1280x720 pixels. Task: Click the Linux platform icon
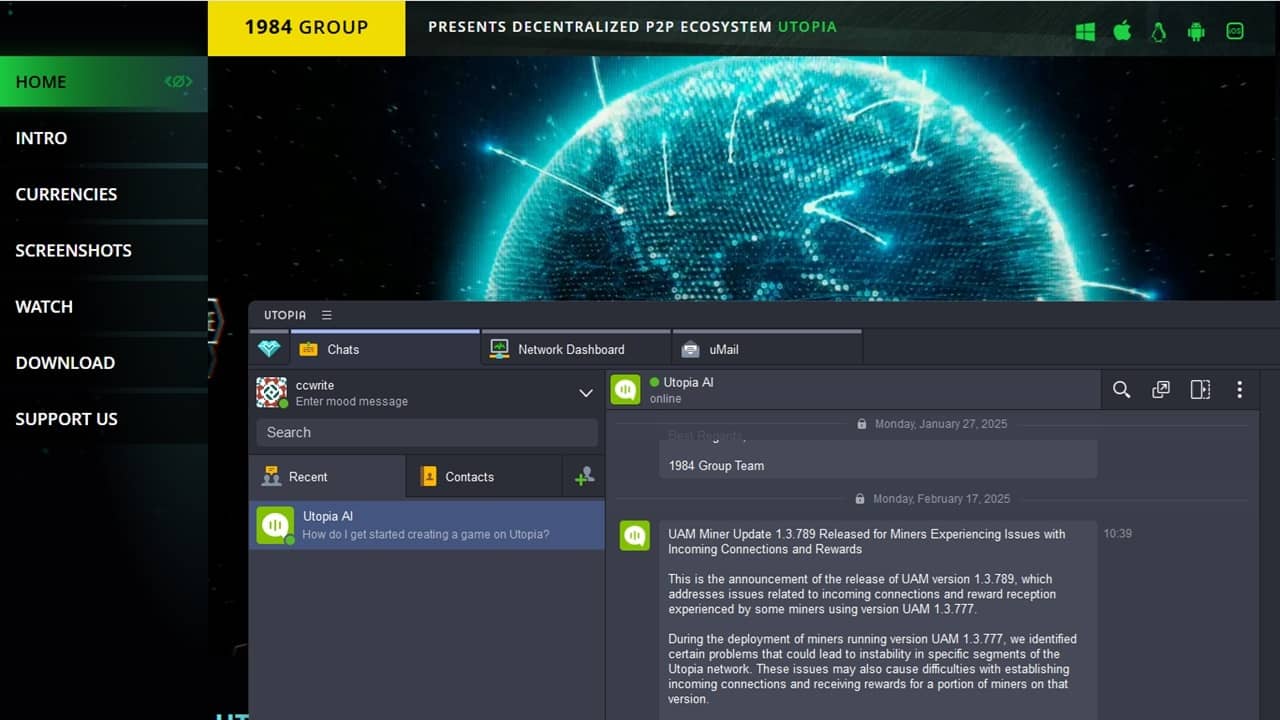click(x=1158, y=31)
